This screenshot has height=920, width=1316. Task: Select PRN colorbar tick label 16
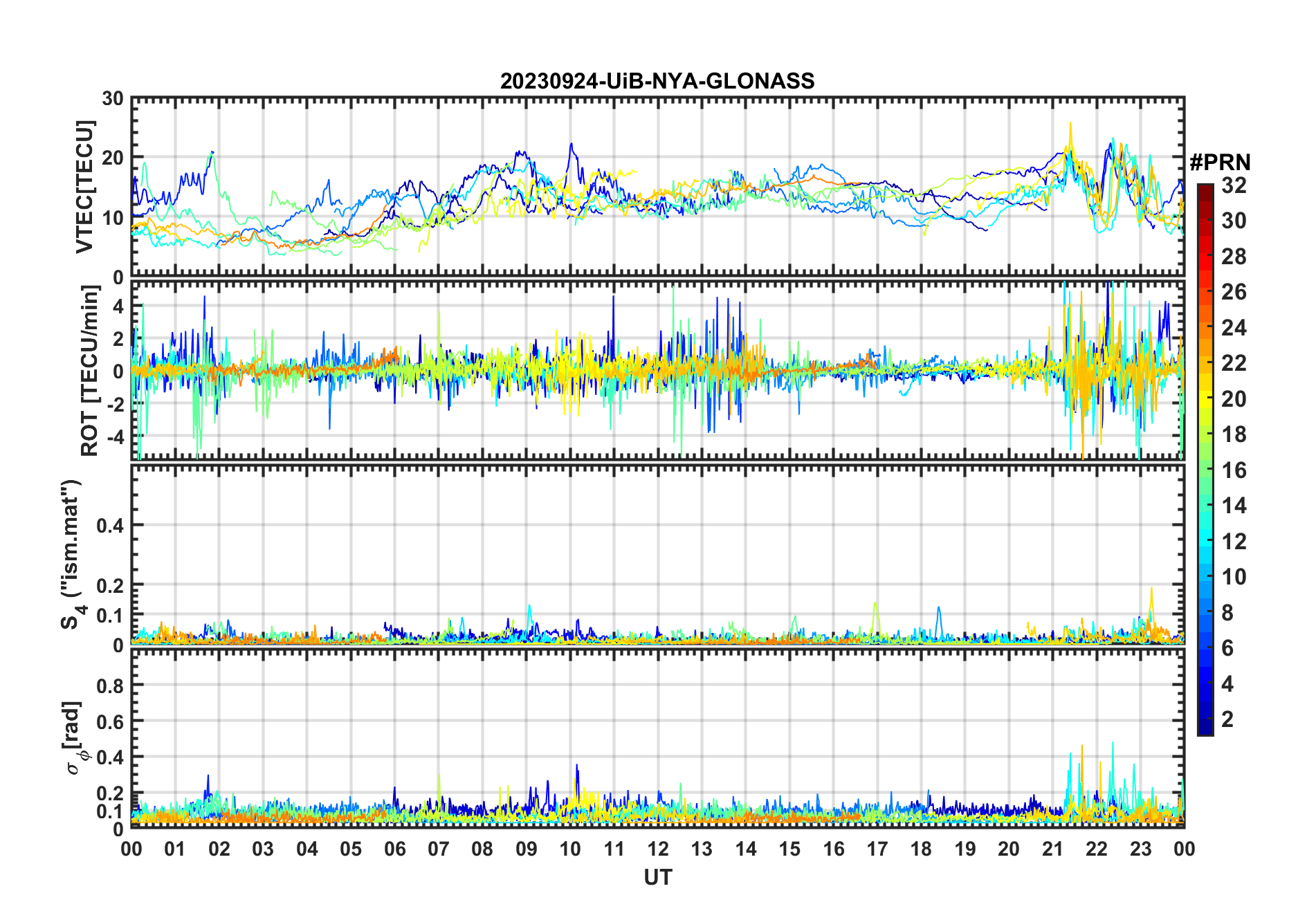coord(1234,470)
